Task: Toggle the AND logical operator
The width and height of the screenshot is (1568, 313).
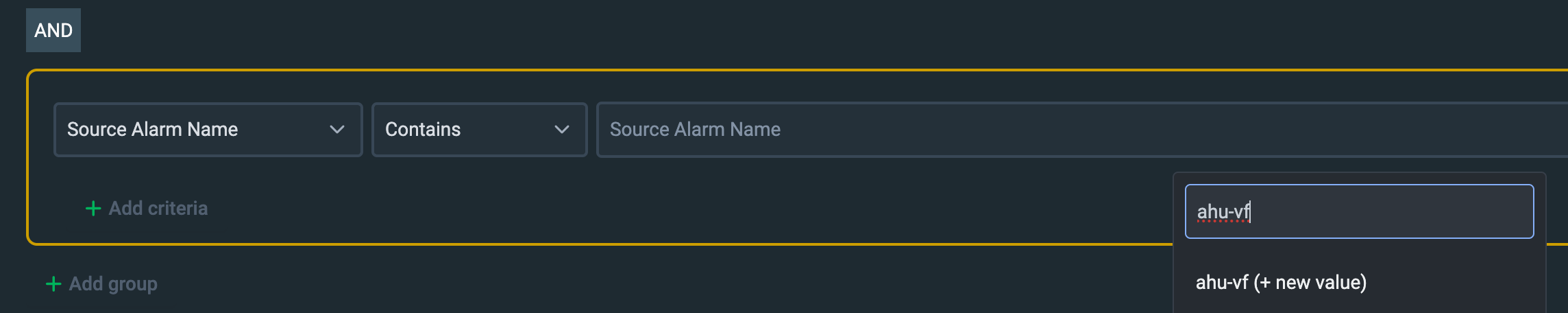Action: 53,30
